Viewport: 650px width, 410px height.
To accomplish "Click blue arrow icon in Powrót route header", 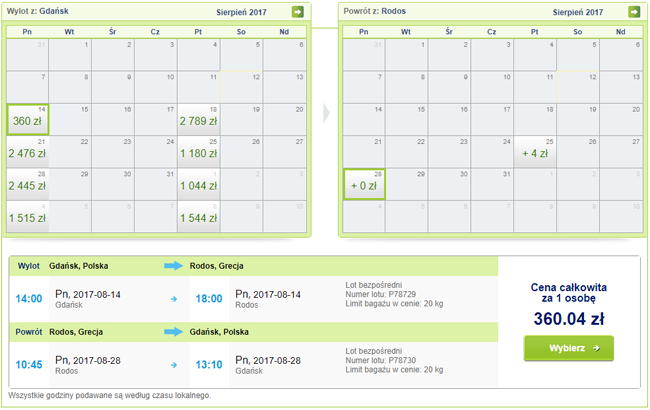I will coord(174,331).
